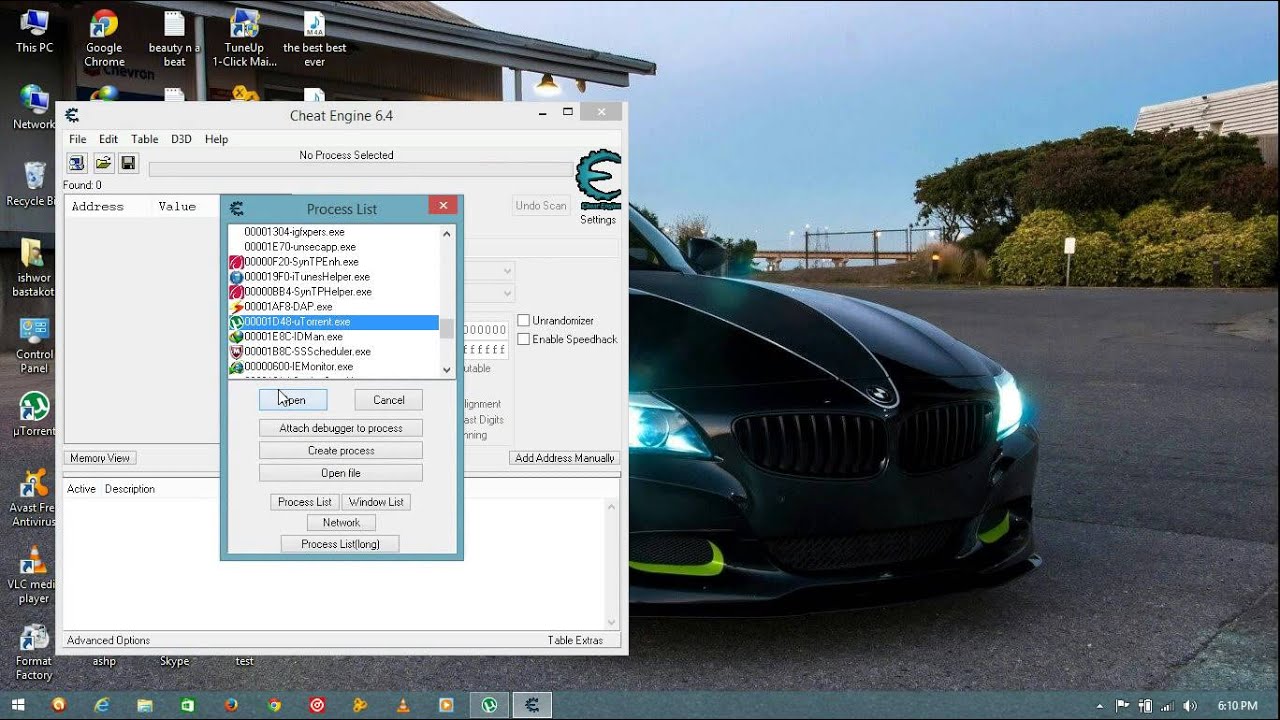1280x720 pixels.
Task: Click the Action Center flag tray icon
Action: click(x=1123, y=706)
